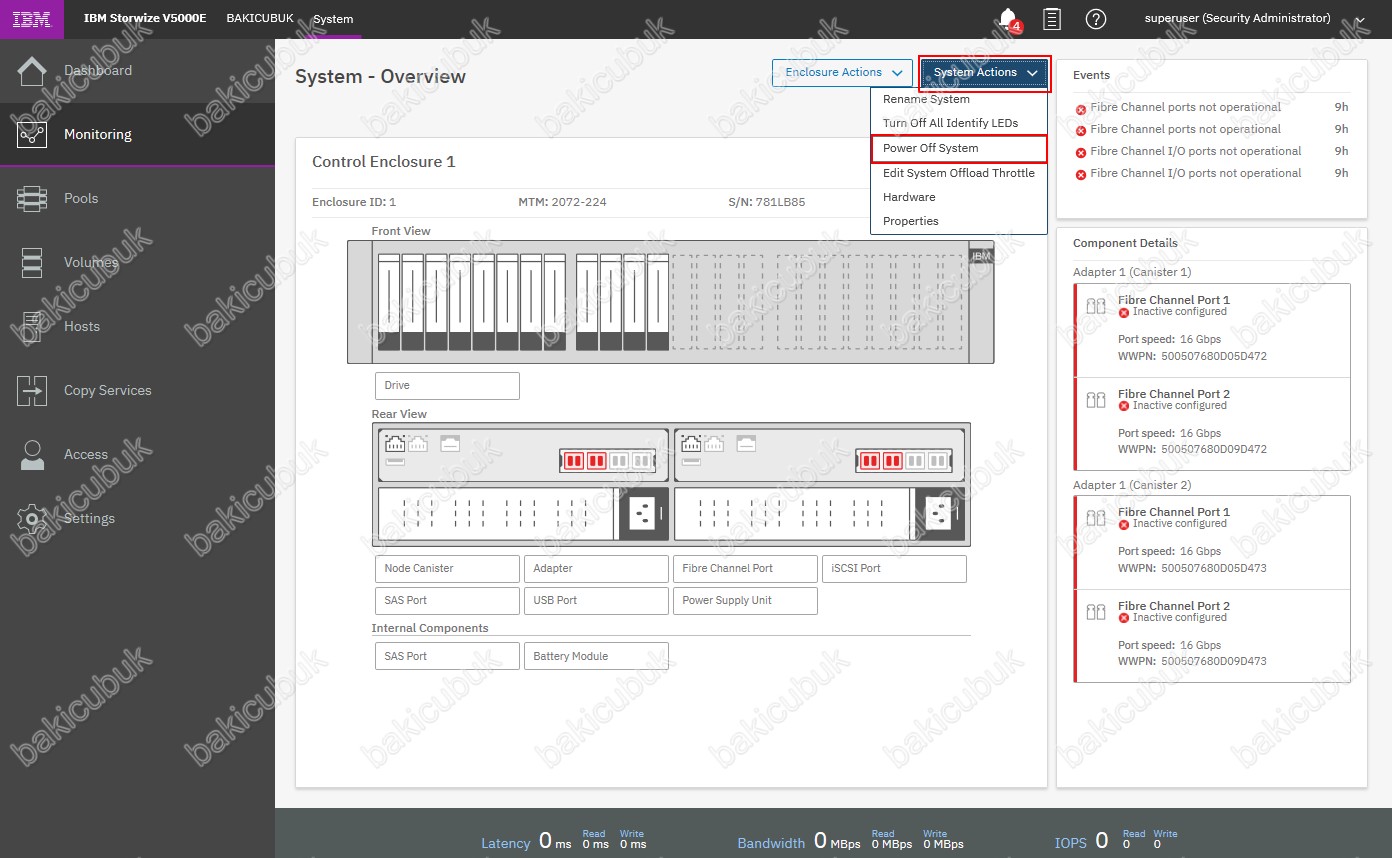The height and width of the screenshot is (858, 1392).
Task: Click the IOPS performance label
Action: (x=1071, y=843)
